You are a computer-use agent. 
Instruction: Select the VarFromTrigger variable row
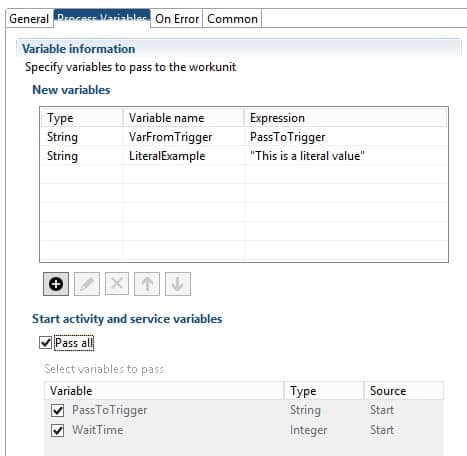[x=244, y=137]
